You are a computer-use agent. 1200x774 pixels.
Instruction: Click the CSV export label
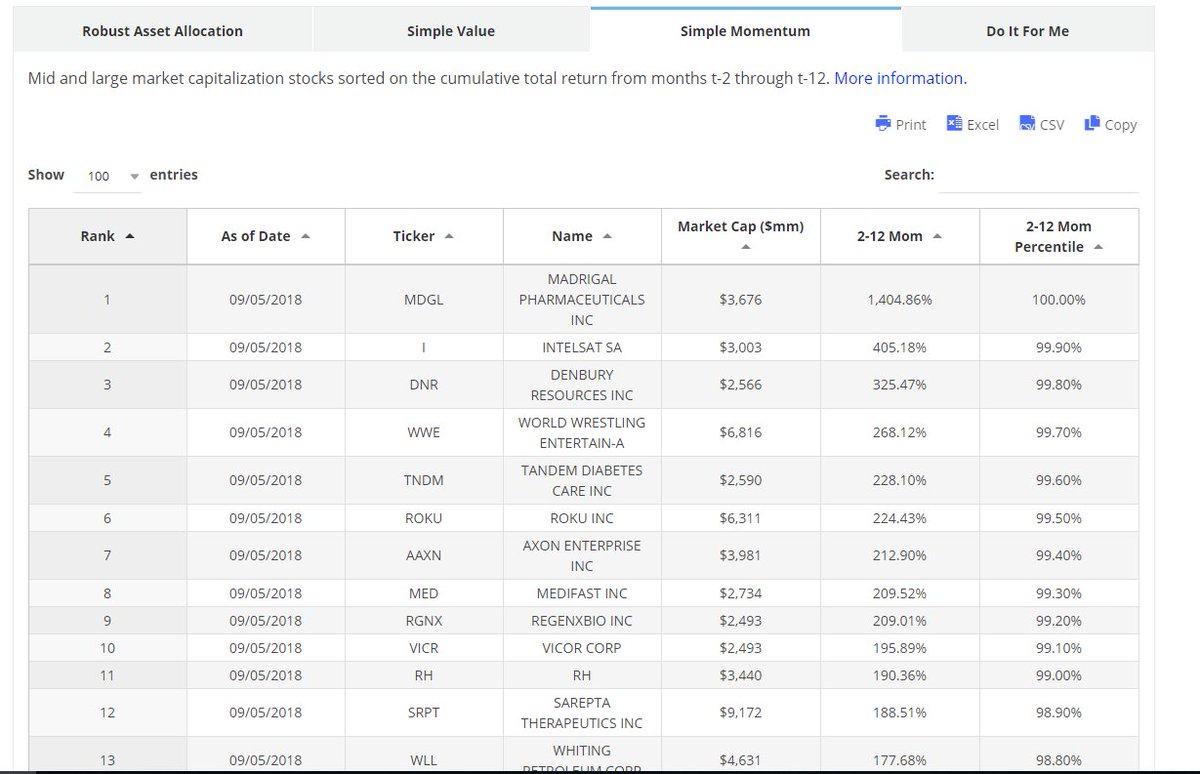pyautogui.click(x=1052, y=125)
